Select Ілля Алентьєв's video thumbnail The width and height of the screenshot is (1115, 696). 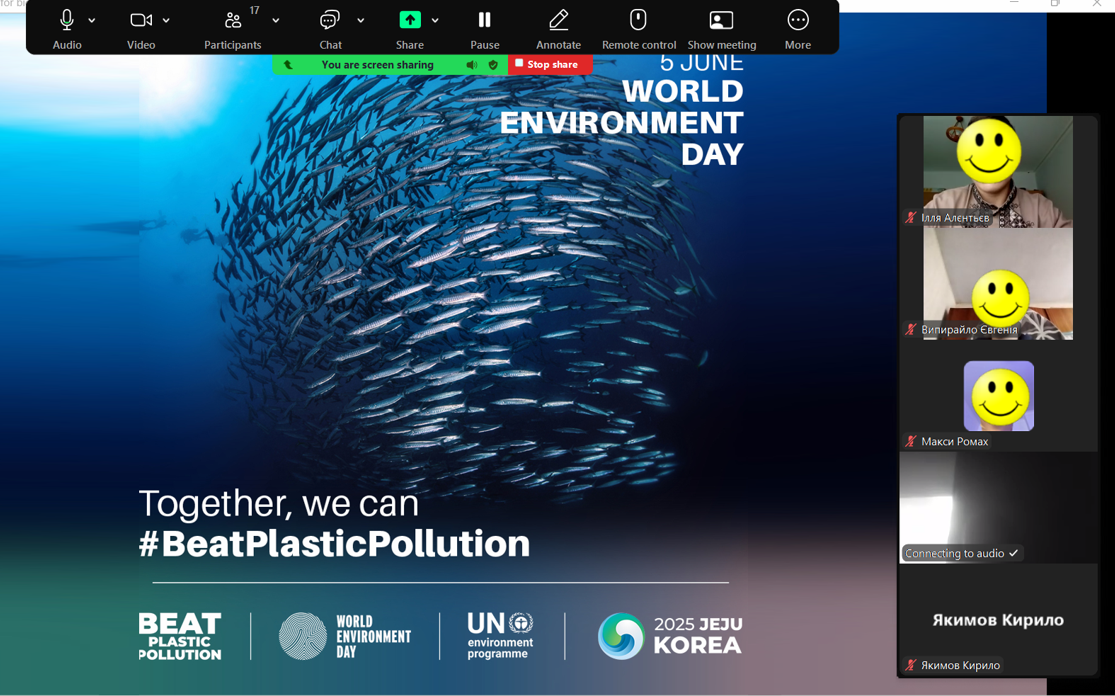(997, 171)
